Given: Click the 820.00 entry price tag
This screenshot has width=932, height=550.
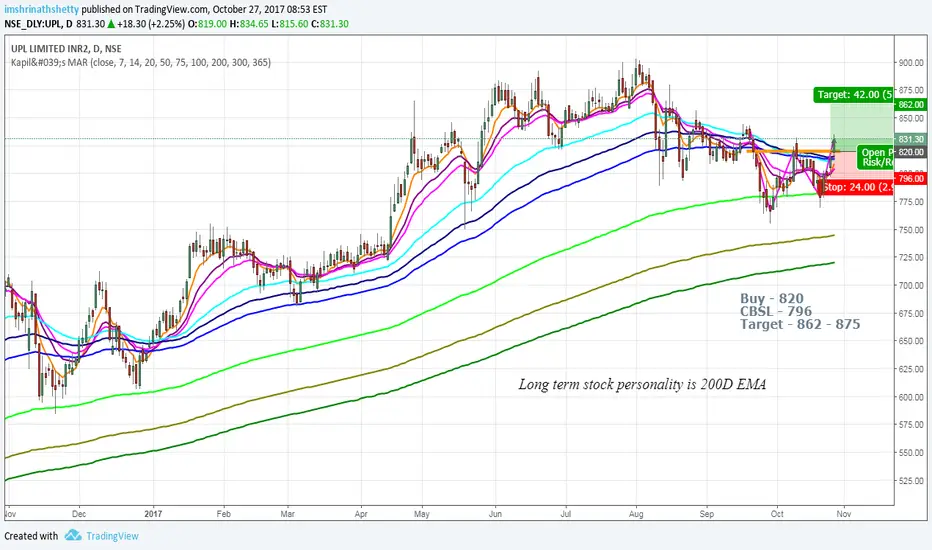Looking at the screenshot, I should coord(911,152).
